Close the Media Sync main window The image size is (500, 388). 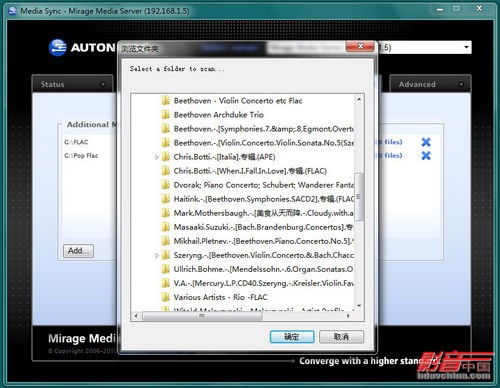pyautogui.click(x=479, y=9)
